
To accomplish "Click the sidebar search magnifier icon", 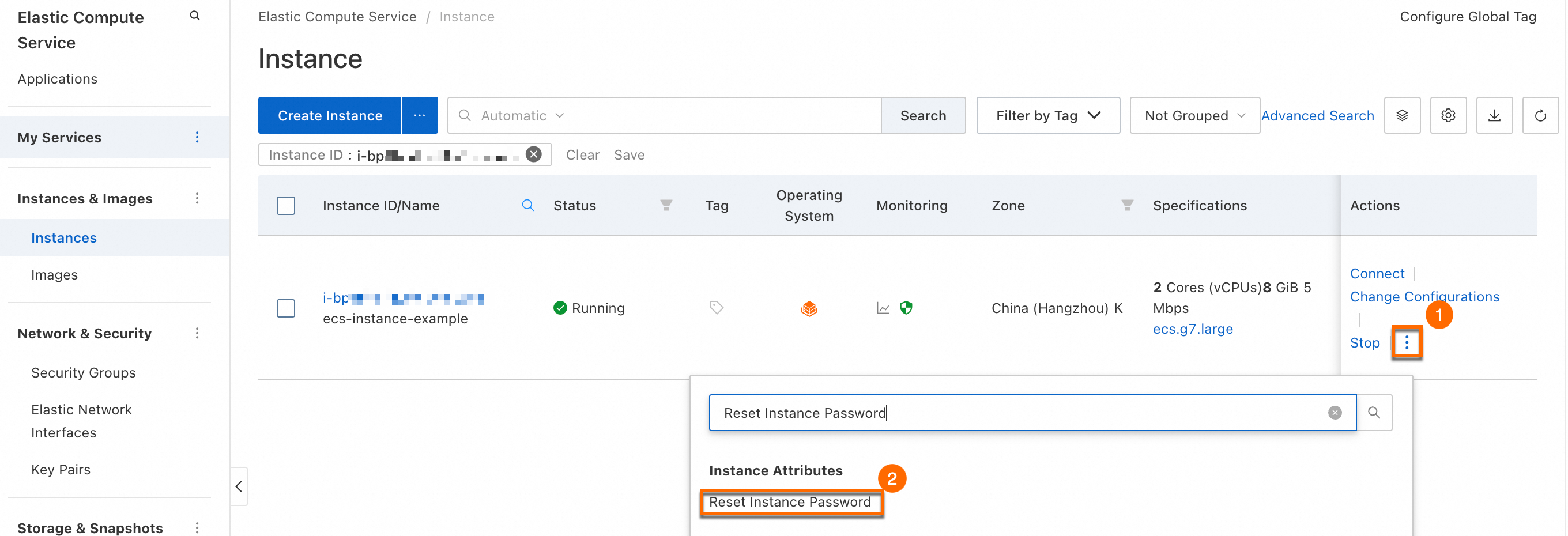I will [x=195, y=16].
